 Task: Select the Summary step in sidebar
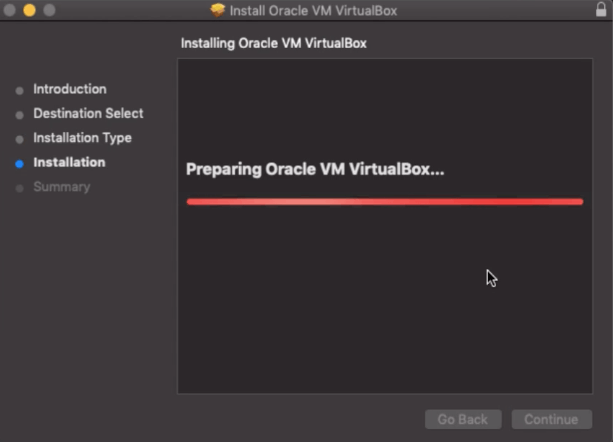point(61,187)
